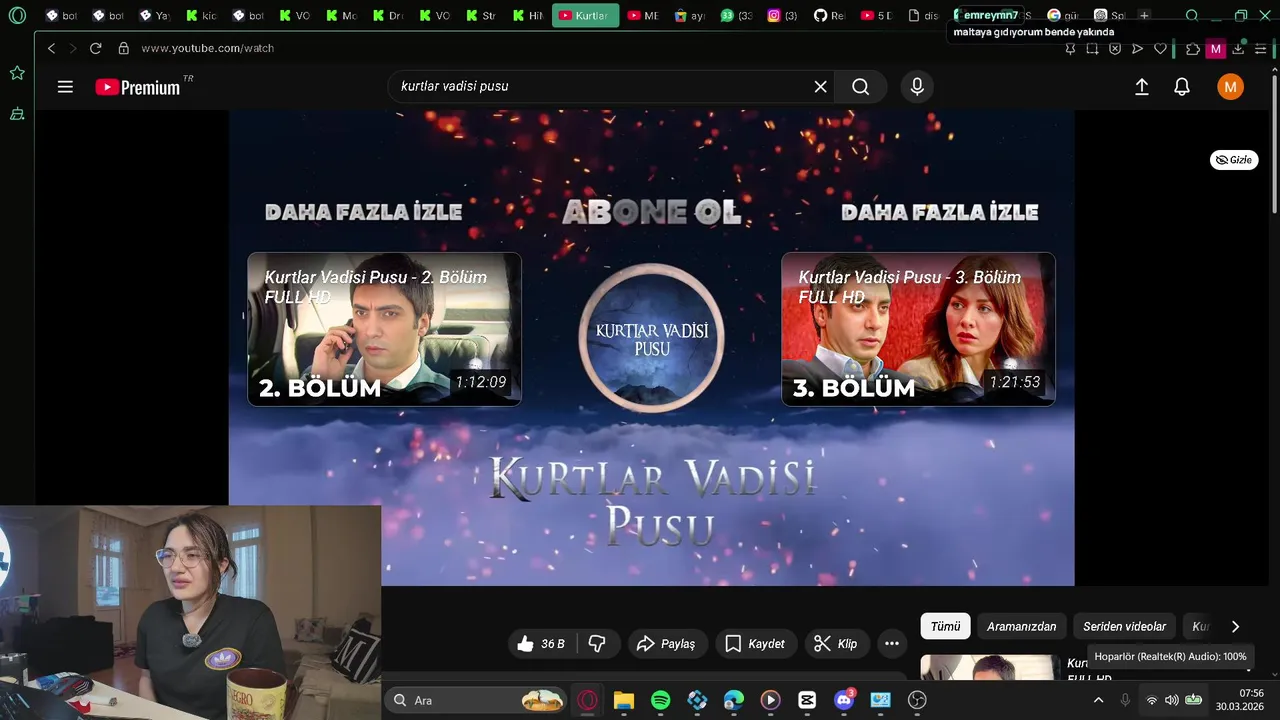Viewport: 1280px width, 720px height.
Task: Click the www.youtube.com/watch address bar
Action: [207, 48]
